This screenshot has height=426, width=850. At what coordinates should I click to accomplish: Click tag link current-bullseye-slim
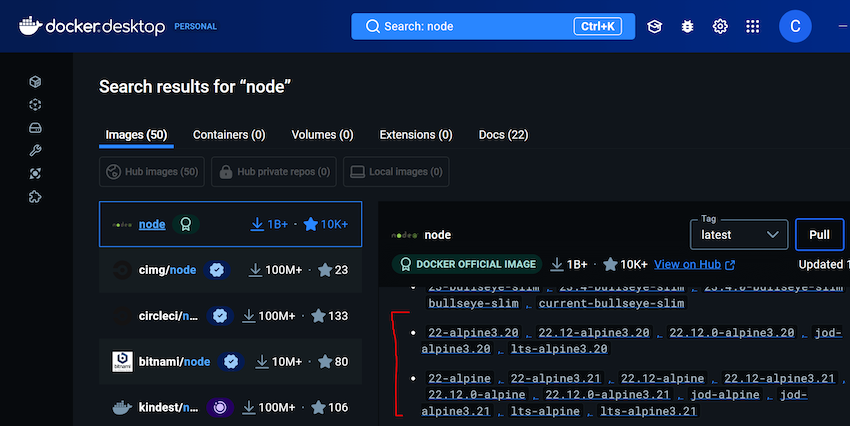611,304
